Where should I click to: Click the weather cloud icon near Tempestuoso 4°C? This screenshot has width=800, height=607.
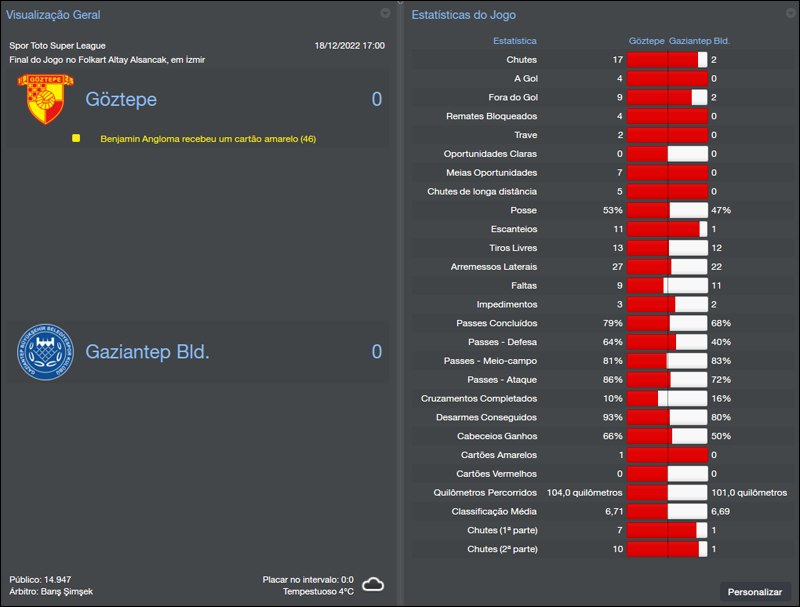click(x=370, y=582)
